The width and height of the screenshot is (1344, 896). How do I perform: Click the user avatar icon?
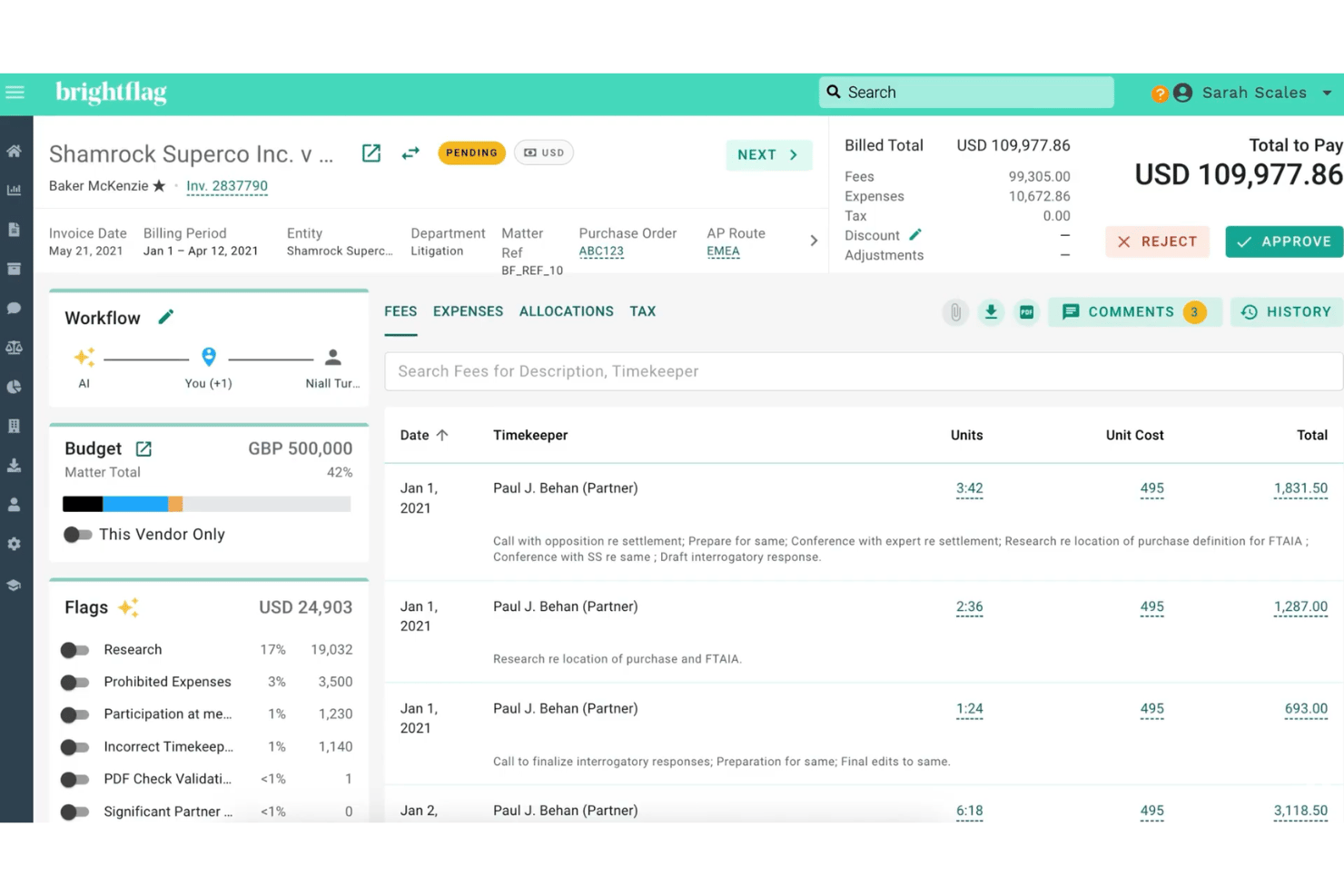click(x=1182, y=93)
